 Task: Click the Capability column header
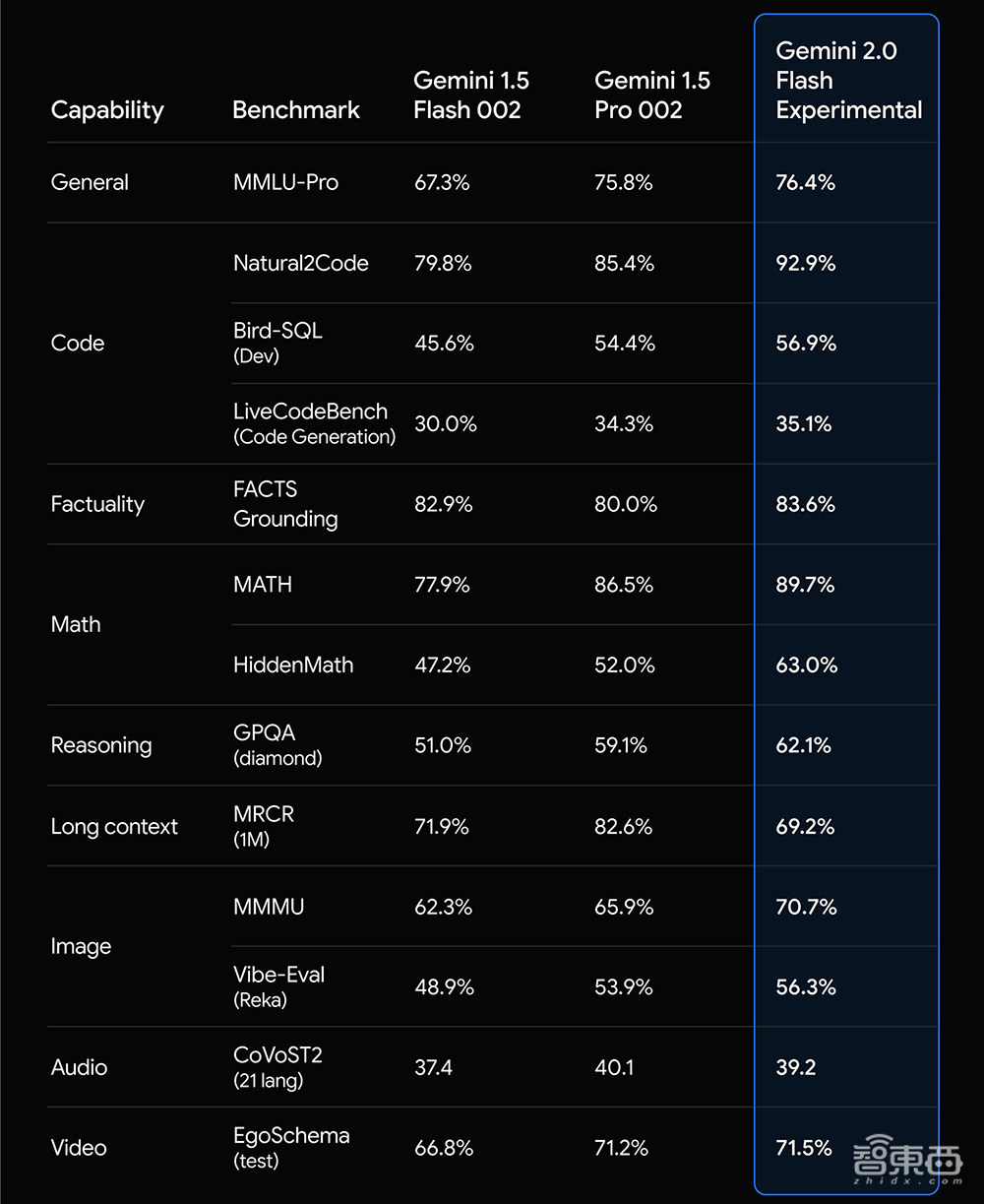(107, 109)
